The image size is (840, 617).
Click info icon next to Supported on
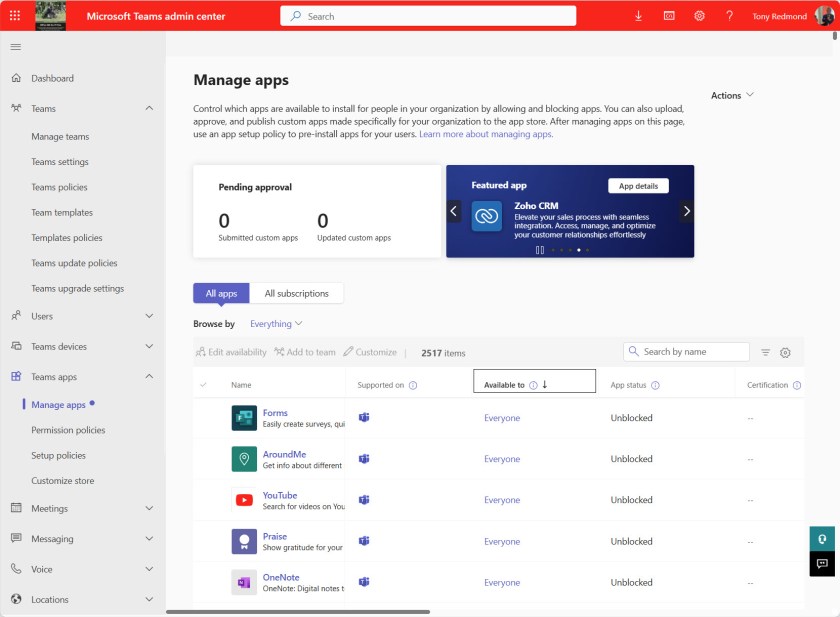[x=413, y=385]
